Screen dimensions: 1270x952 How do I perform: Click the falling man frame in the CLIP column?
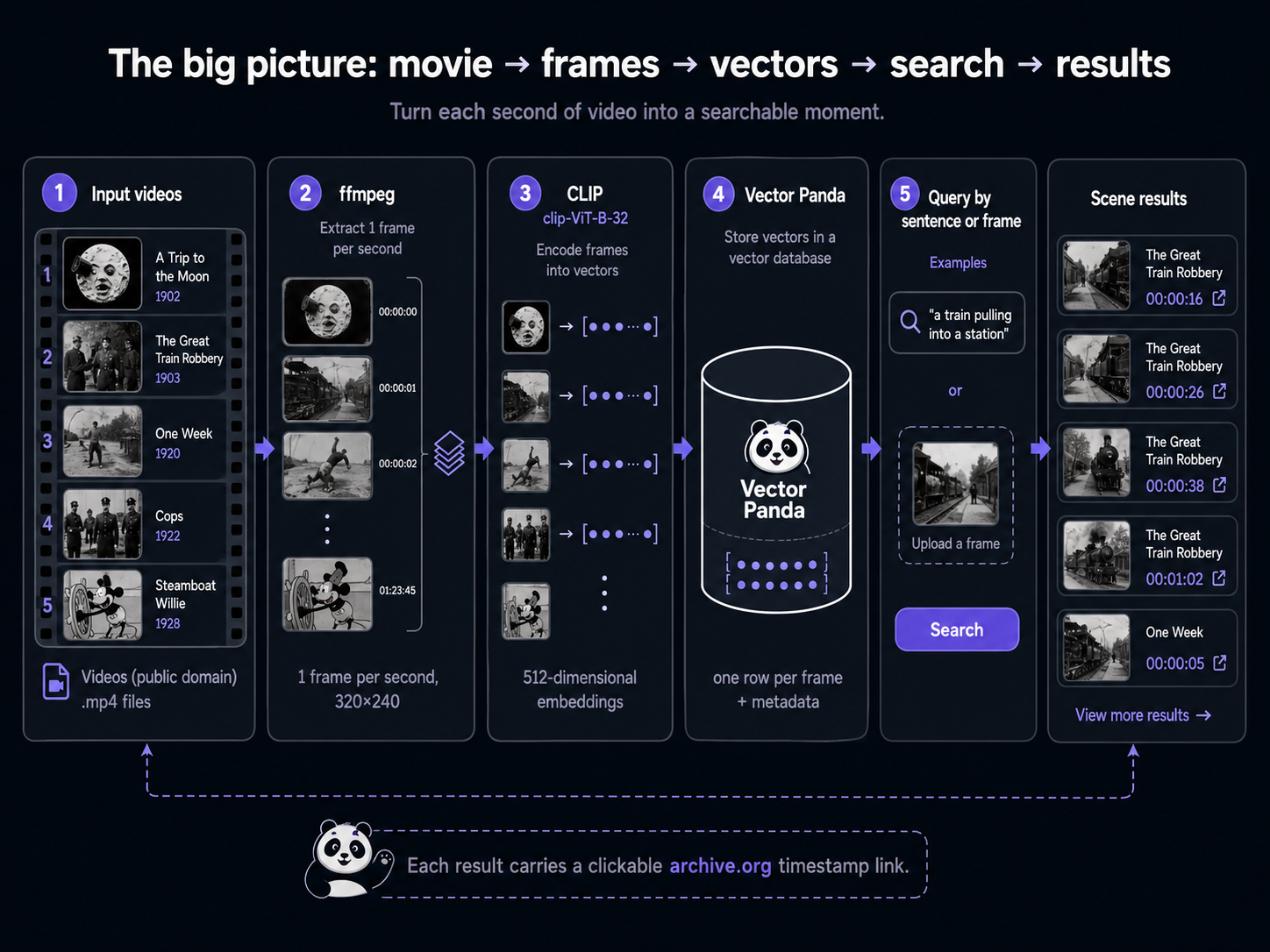pos(526,465)
